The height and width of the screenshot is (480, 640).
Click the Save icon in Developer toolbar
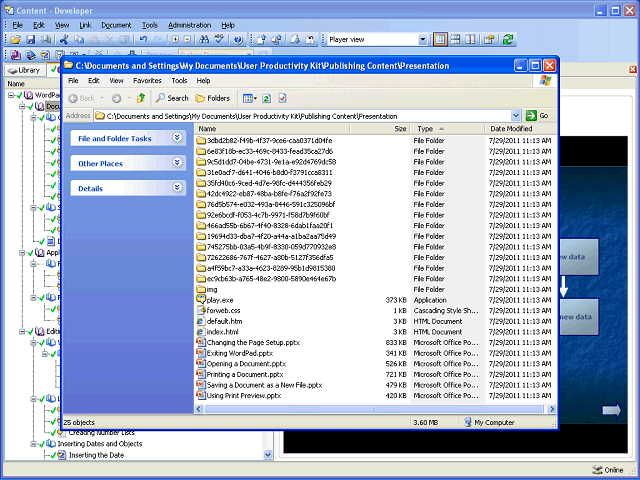coord(31,40)
